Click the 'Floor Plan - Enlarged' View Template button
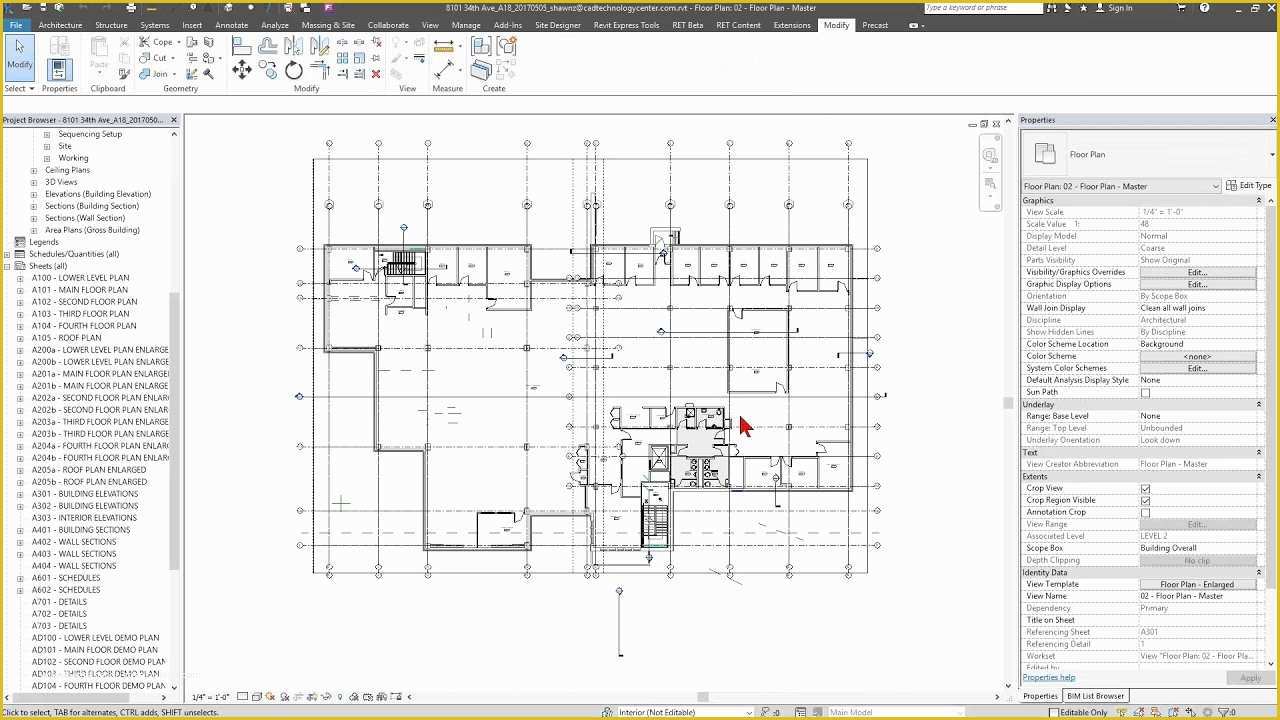This screenshot has width=1280, height=720. click(x=1197, y=584)
